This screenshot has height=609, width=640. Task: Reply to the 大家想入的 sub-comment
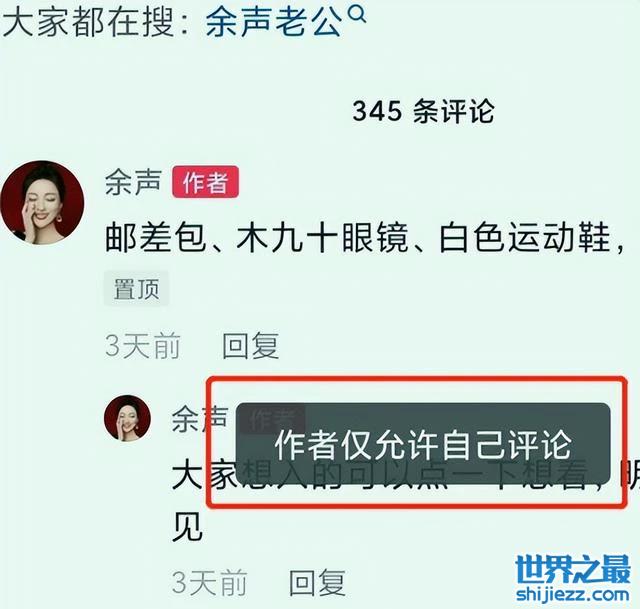click(318, 582)
